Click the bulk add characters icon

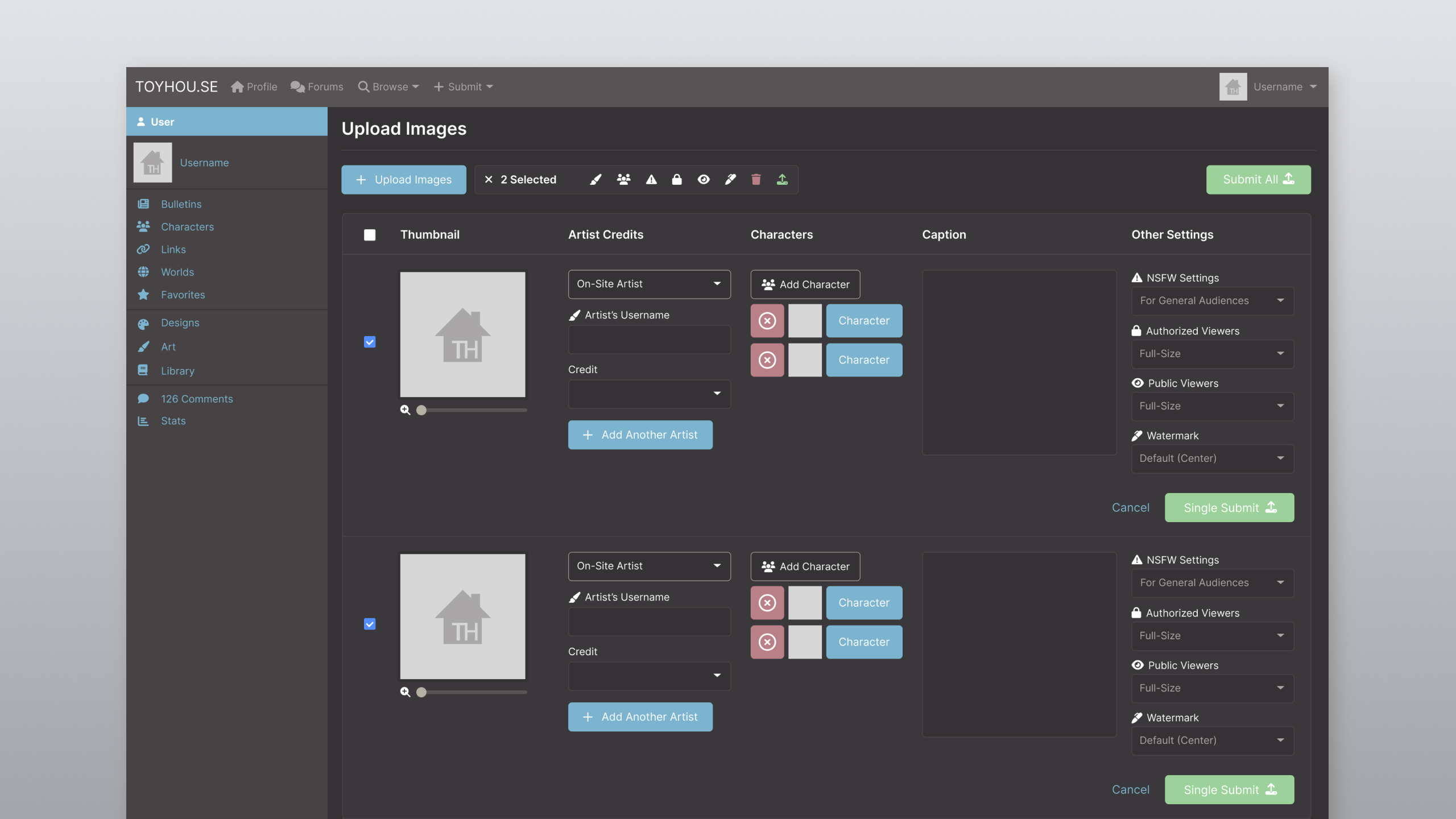pos(623,180)
